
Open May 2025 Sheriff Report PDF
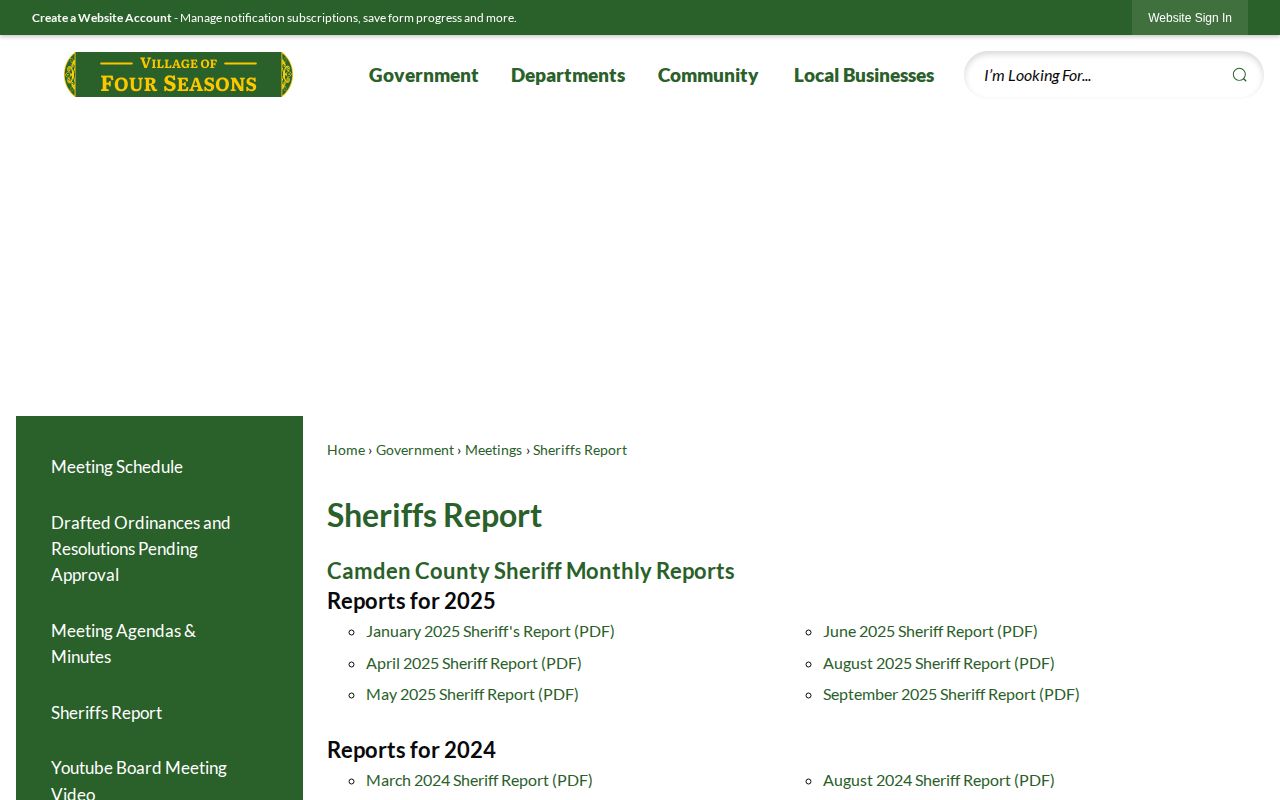tap(472, 694)
